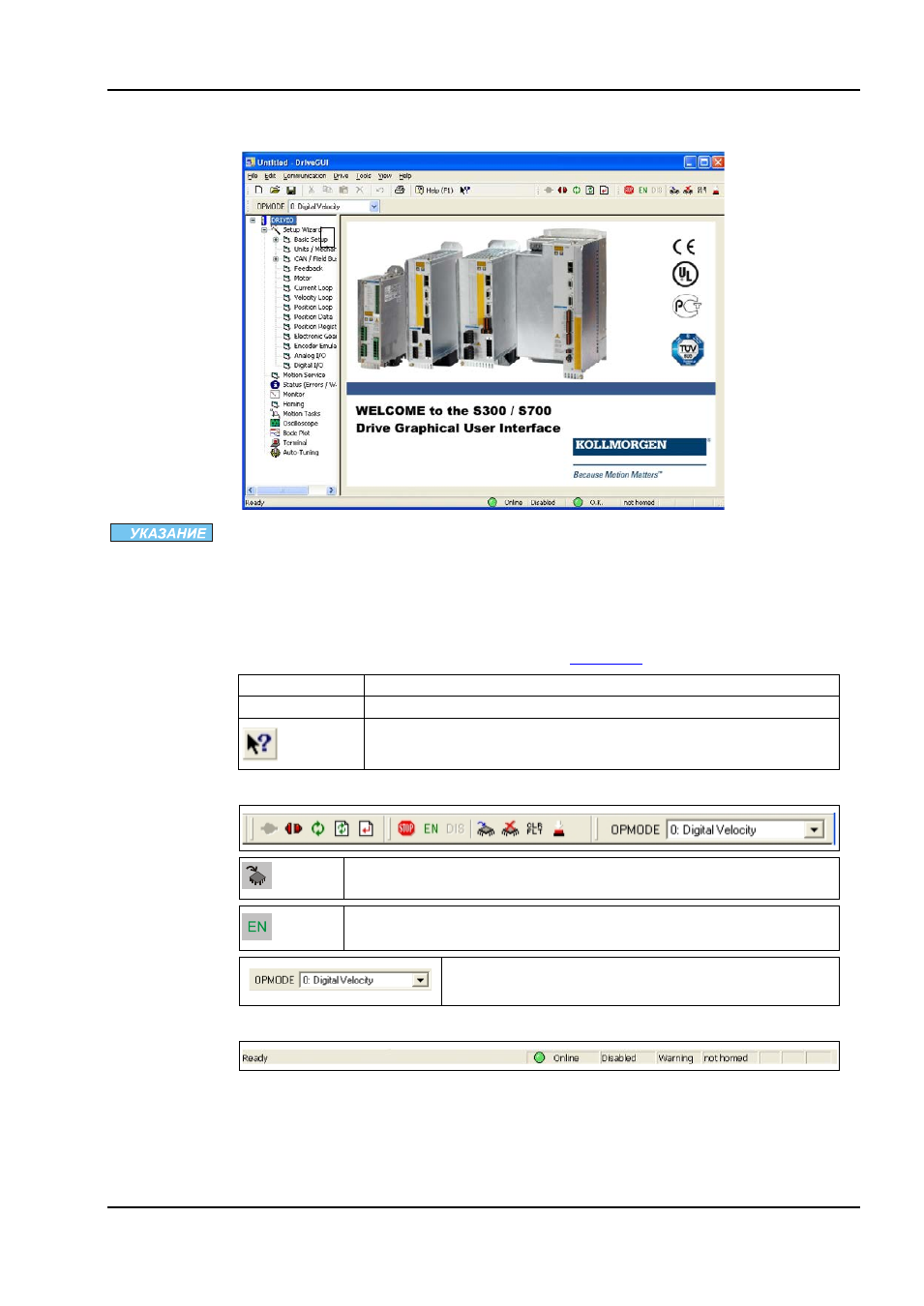Click the red-arrow page icon in the enlarged toolbar strip
The height and width of the screenshot is (1306, 924).
[366, 829]
